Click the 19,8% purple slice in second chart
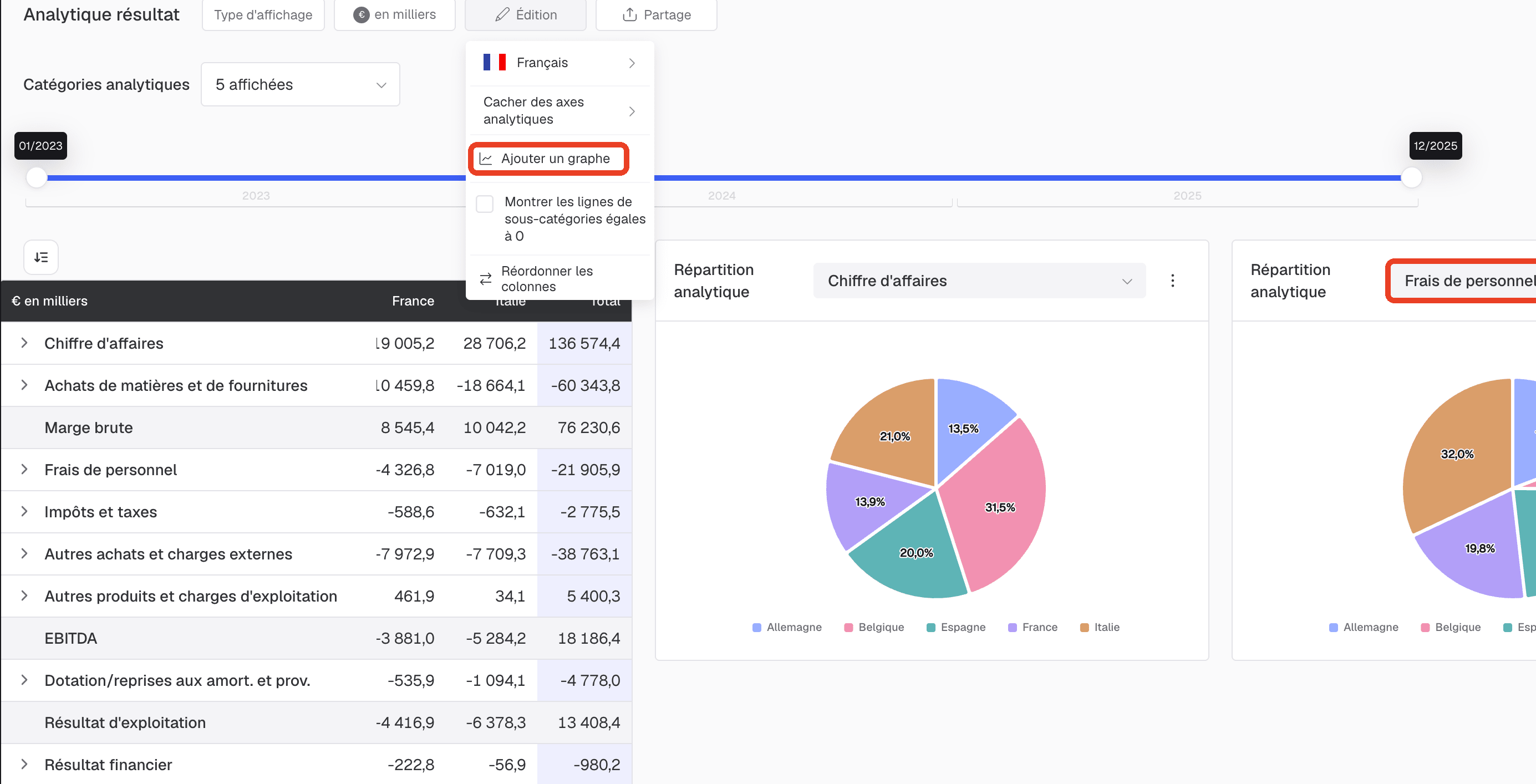This screenshot has height=784, width=1536. 1479,548
